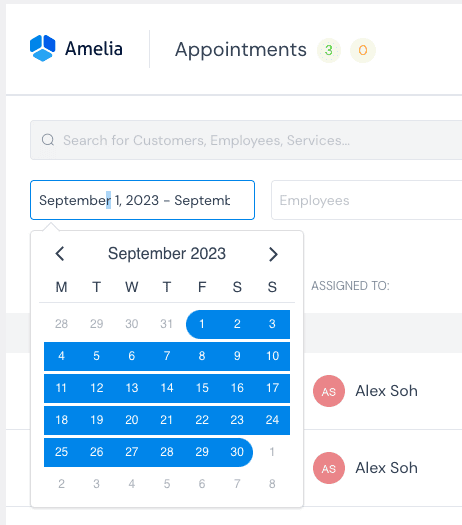Click the Amelia logo icon

point(43,48)
